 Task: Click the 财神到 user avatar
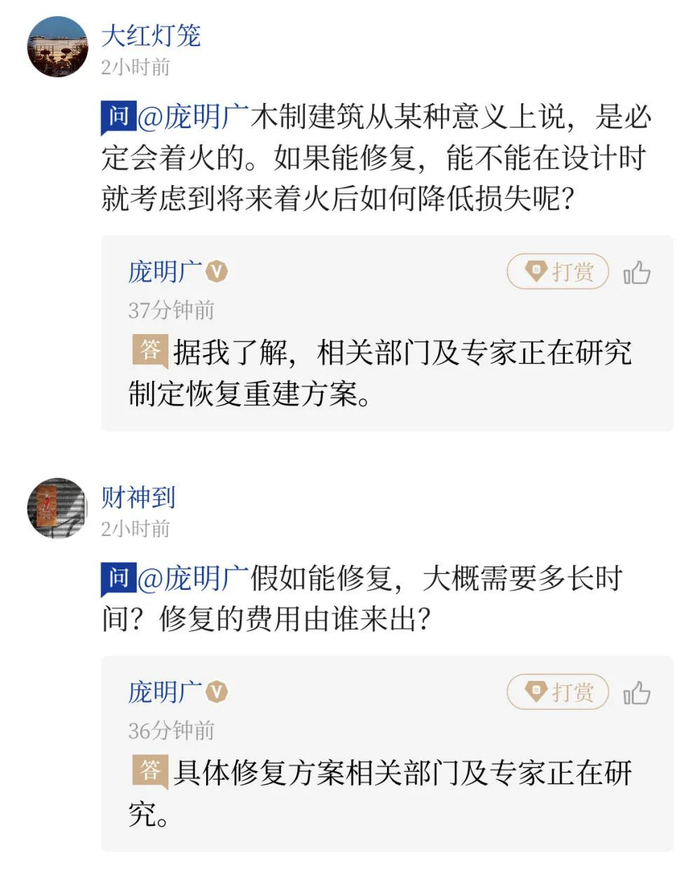[57, 507]
